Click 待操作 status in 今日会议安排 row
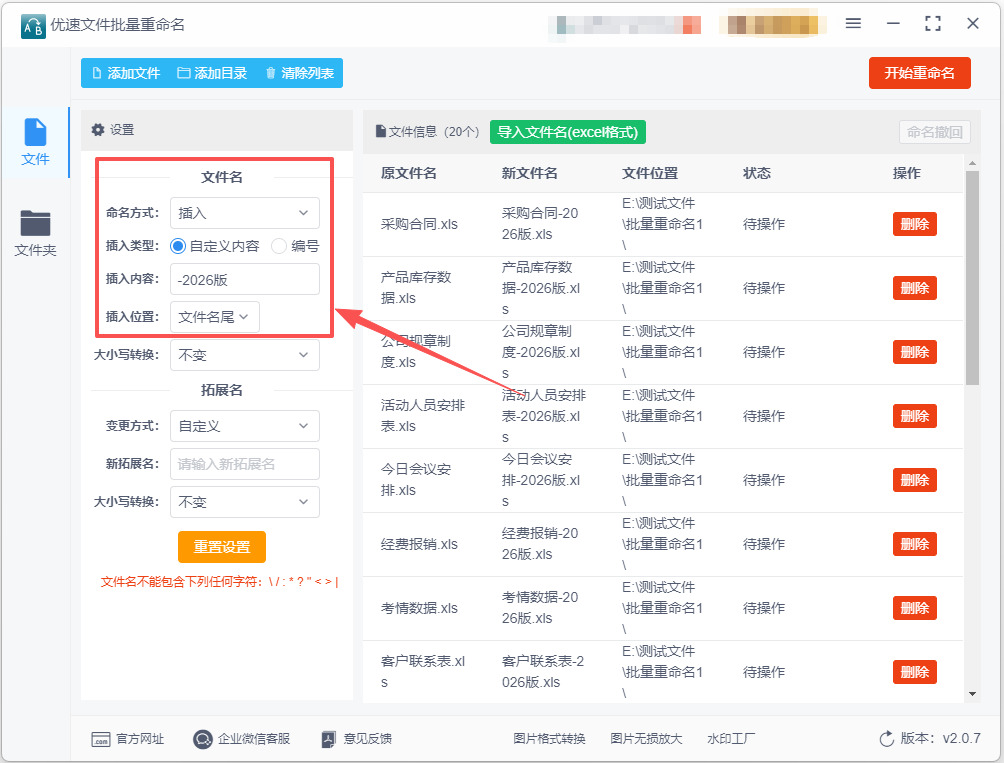 [764, 480]
